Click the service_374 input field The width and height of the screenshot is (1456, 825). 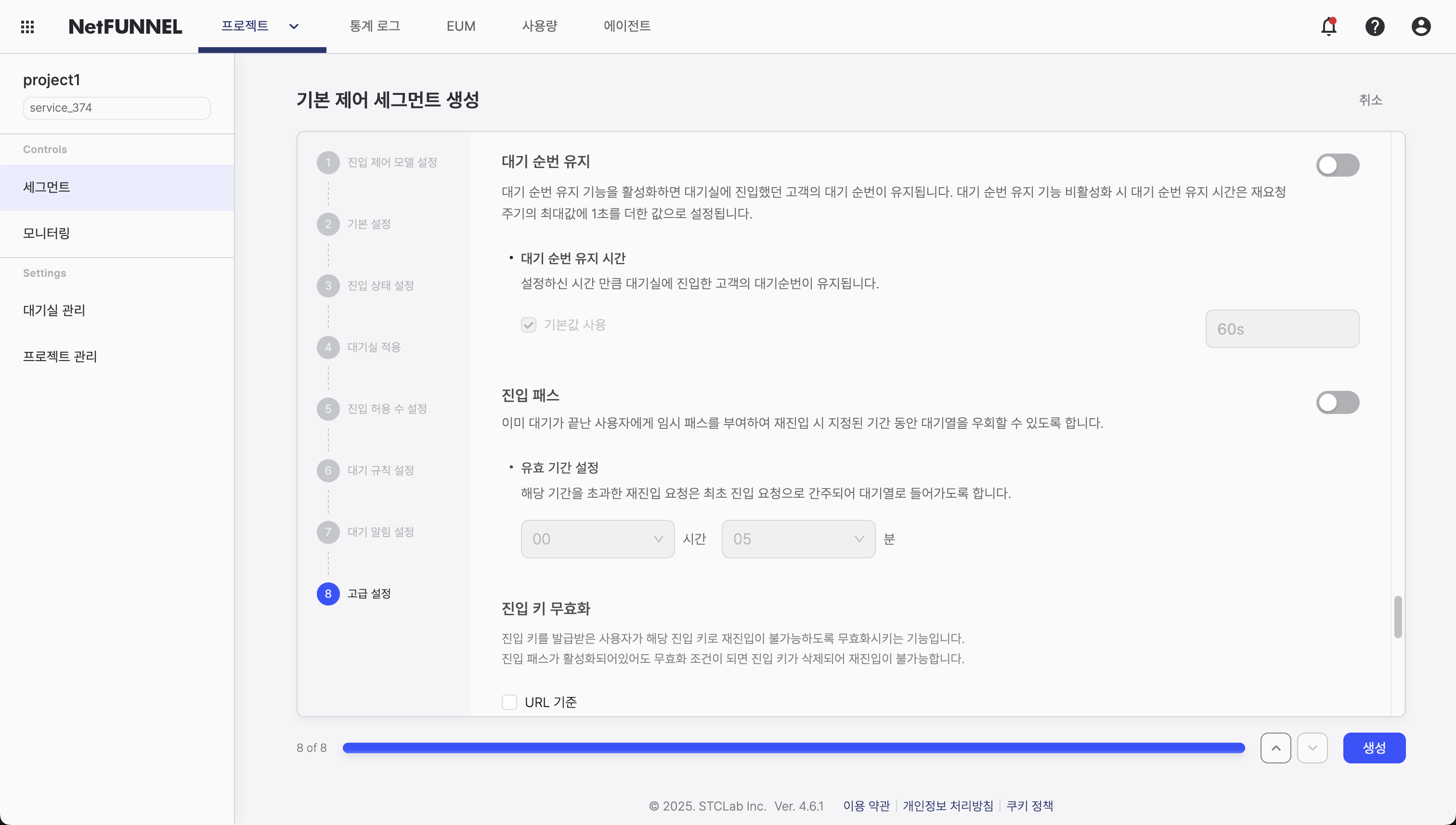[x=117, y=108]
